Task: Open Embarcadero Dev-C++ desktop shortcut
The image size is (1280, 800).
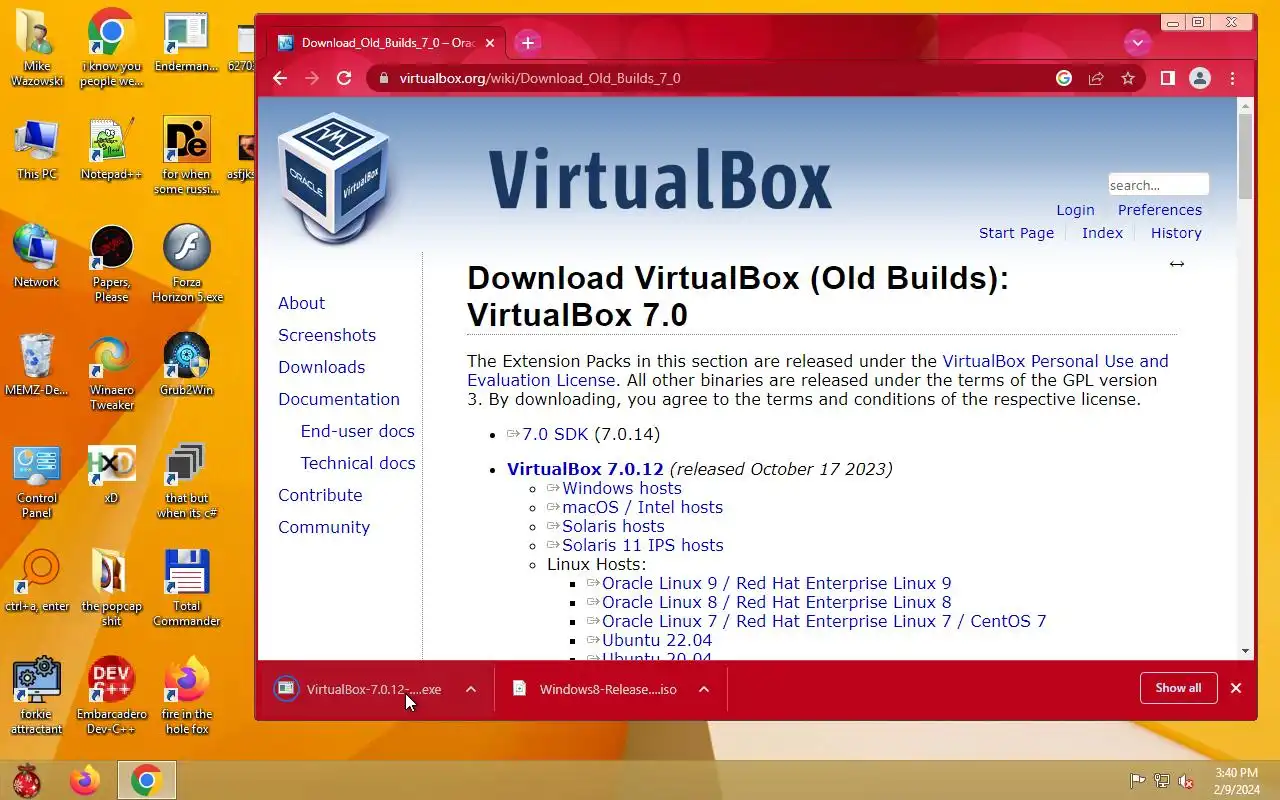Action: [111, 696]
